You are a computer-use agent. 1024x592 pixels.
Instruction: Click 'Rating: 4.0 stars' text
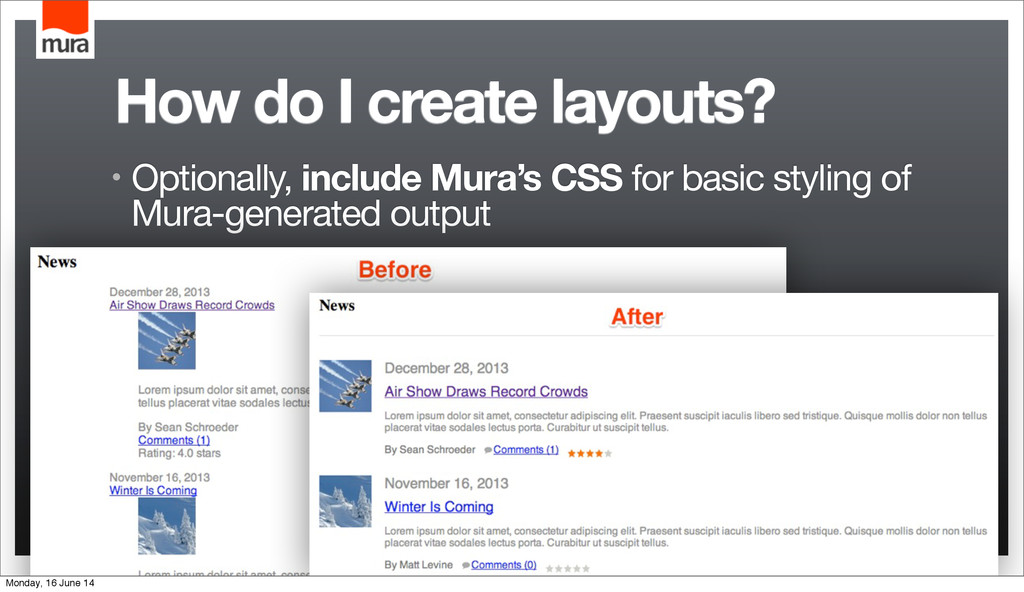(x=179, y=453)
